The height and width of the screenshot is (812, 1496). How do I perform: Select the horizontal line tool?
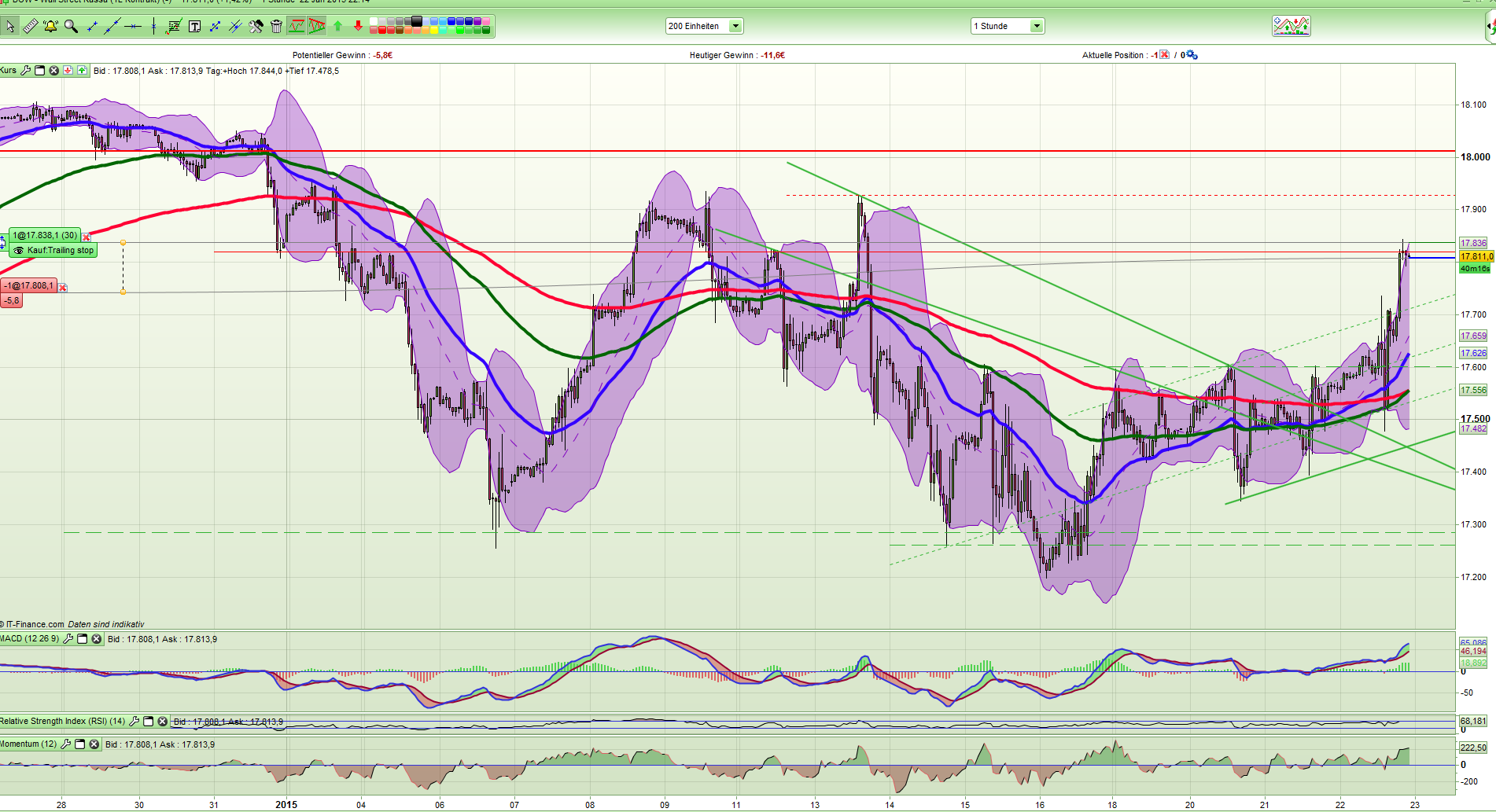(133, 27)
